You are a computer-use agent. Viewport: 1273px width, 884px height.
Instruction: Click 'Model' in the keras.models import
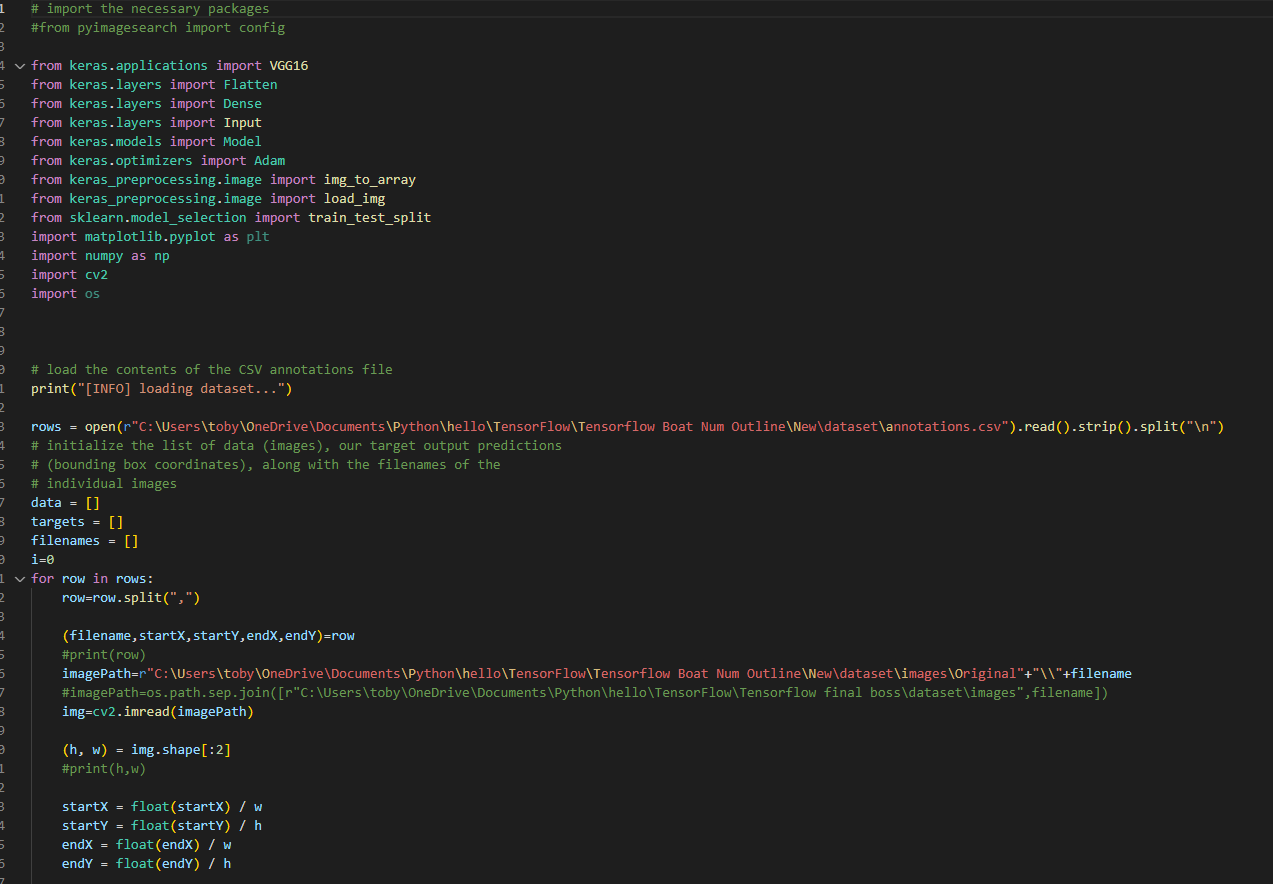click(242, 142)
